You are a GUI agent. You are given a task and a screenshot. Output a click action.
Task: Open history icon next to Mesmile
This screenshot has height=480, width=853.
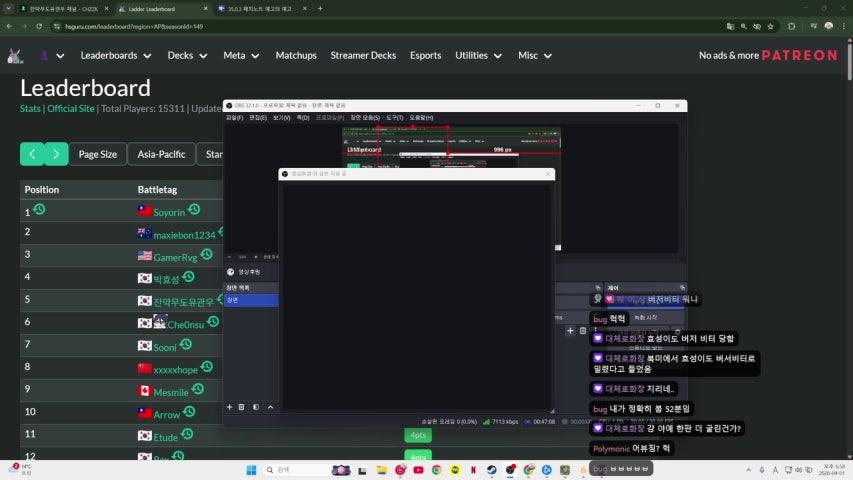click(198, 389)
